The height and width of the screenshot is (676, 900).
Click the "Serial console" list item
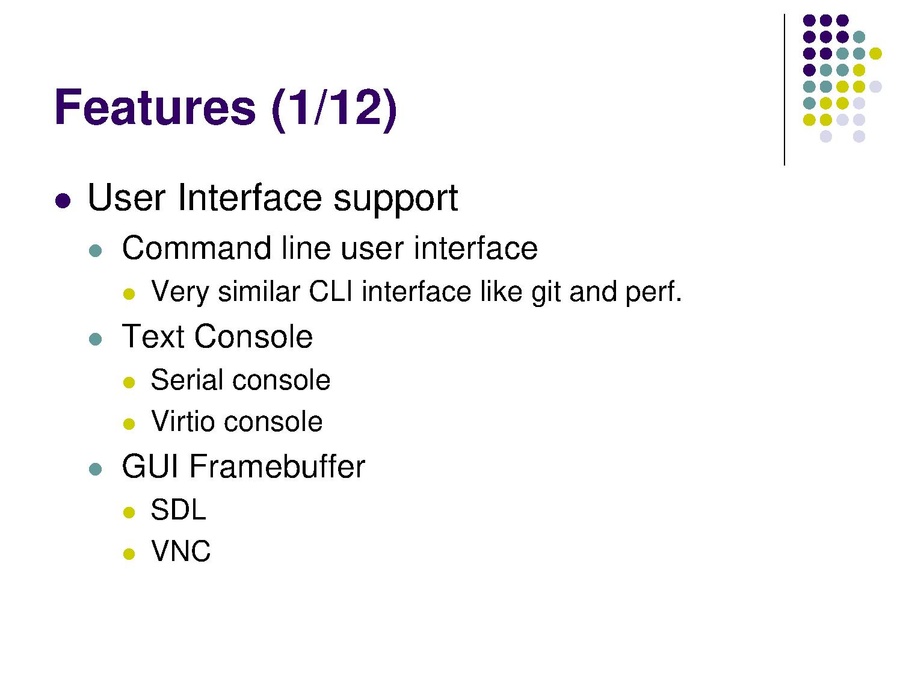(240, 381)
